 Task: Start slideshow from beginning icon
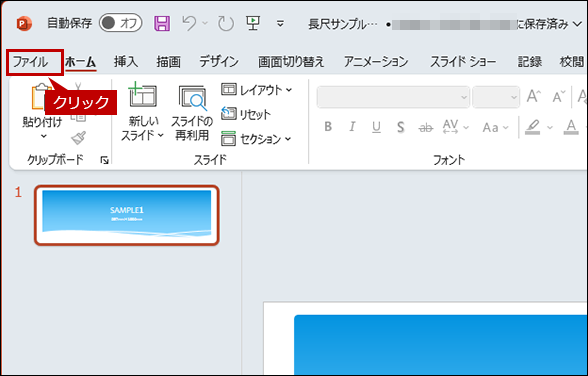[x=253, y=23]
